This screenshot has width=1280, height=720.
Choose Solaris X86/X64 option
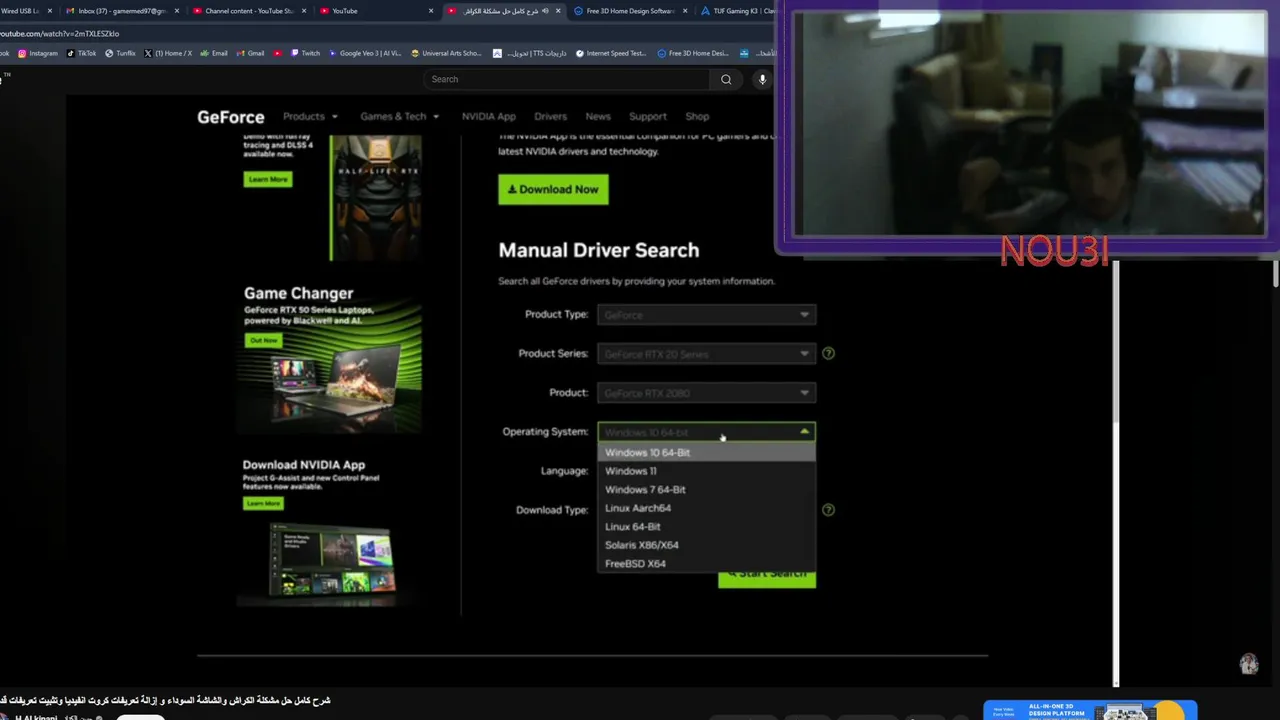coord(706,545)
